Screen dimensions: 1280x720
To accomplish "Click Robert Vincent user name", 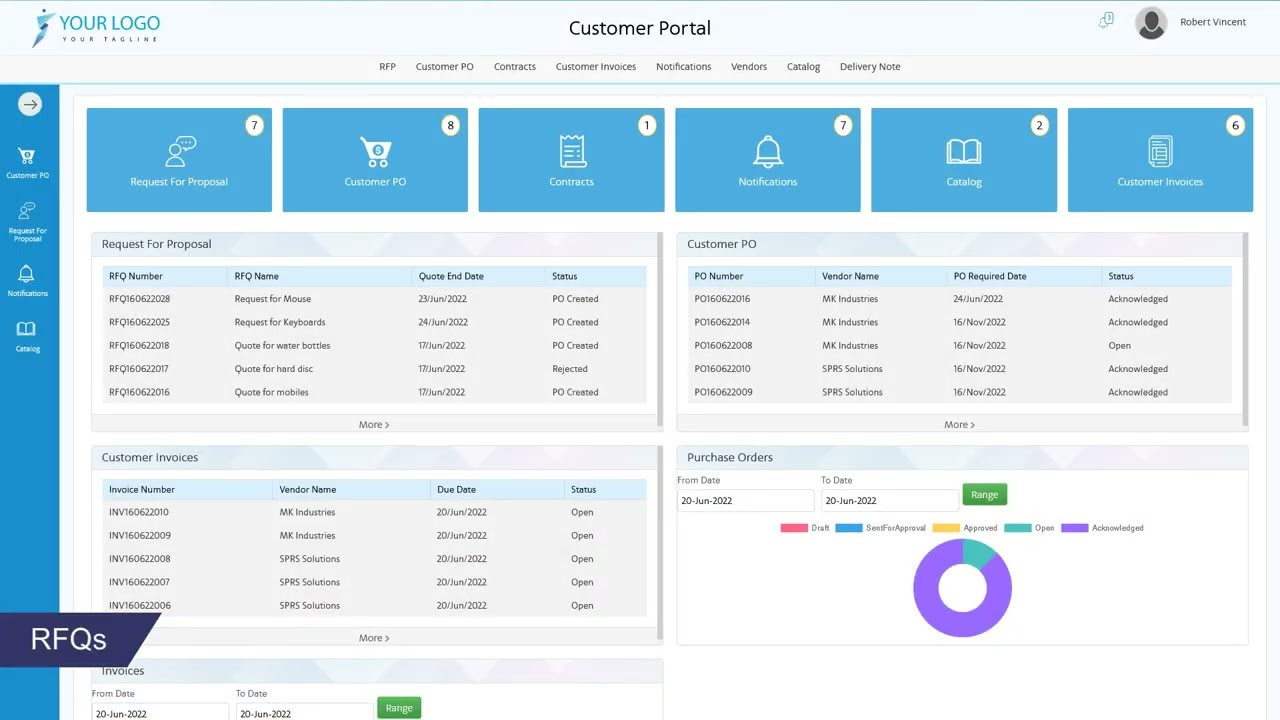I will pyautogui.click(x=1213, y=22).
